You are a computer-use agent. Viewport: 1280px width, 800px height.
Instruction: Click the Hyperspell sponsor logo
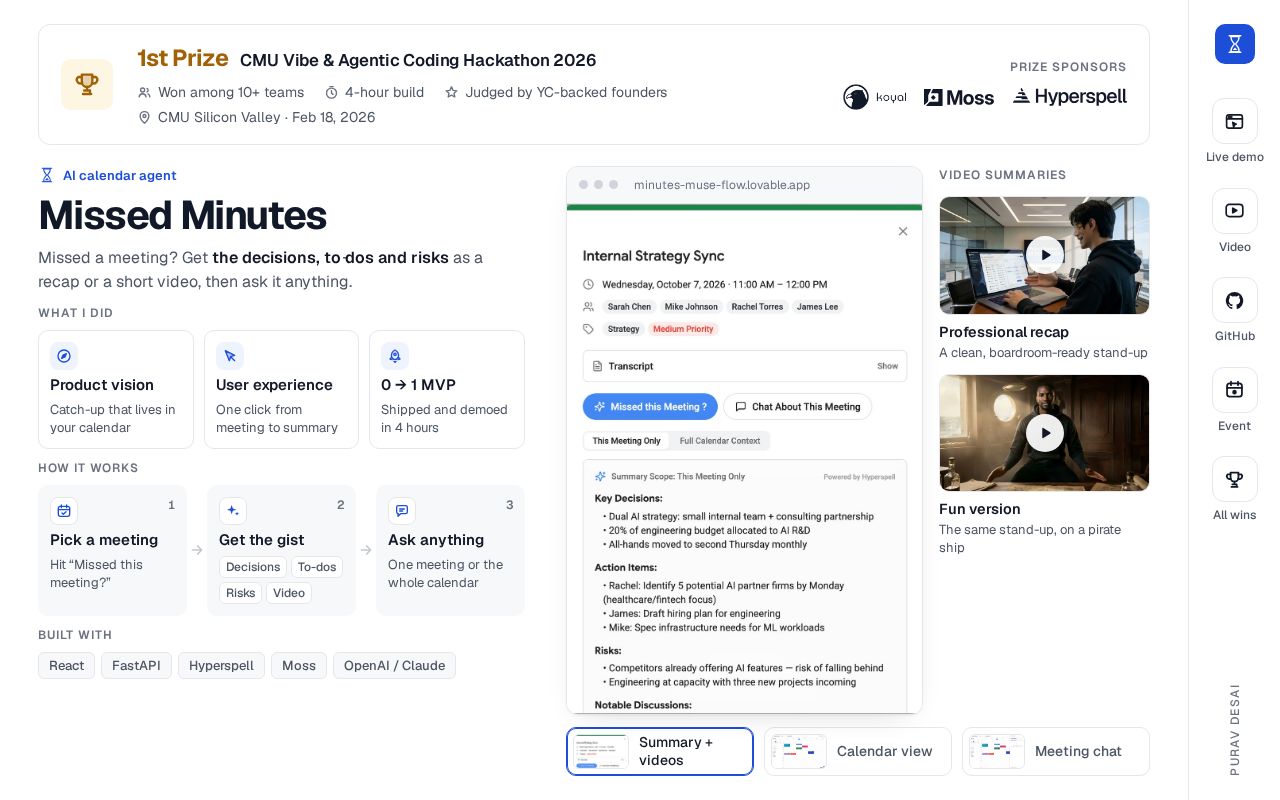tap(1070, 96)
